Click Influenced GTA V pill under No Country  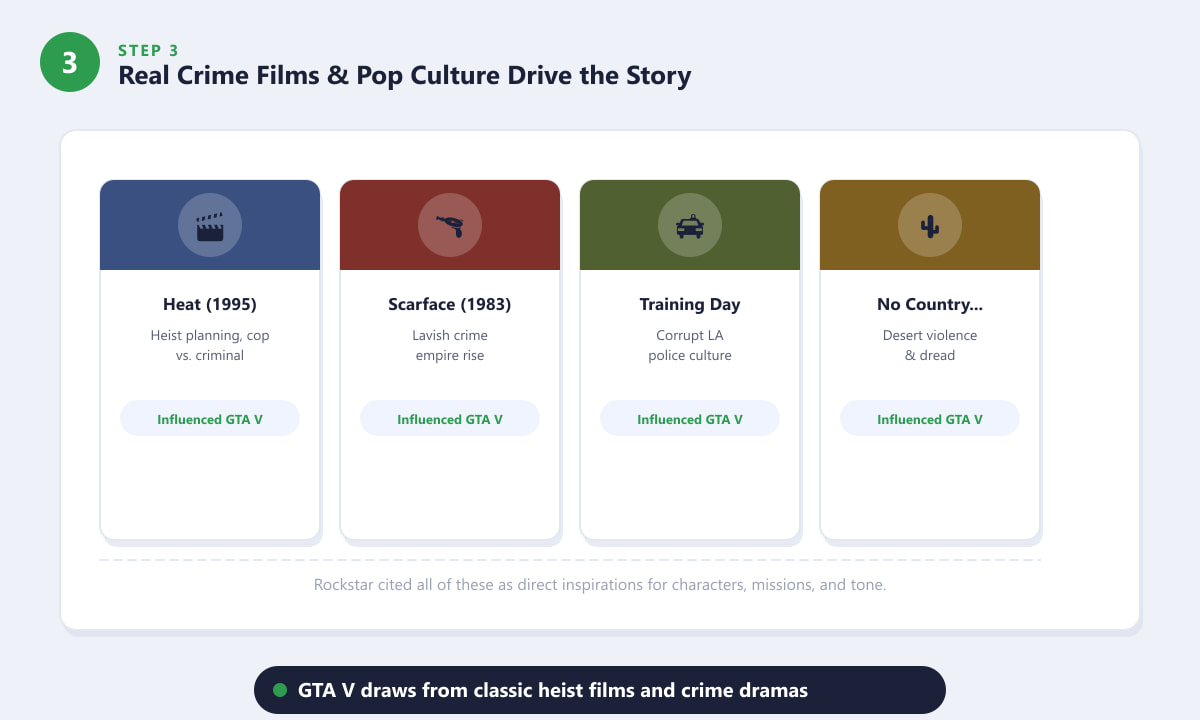[930, 418]
